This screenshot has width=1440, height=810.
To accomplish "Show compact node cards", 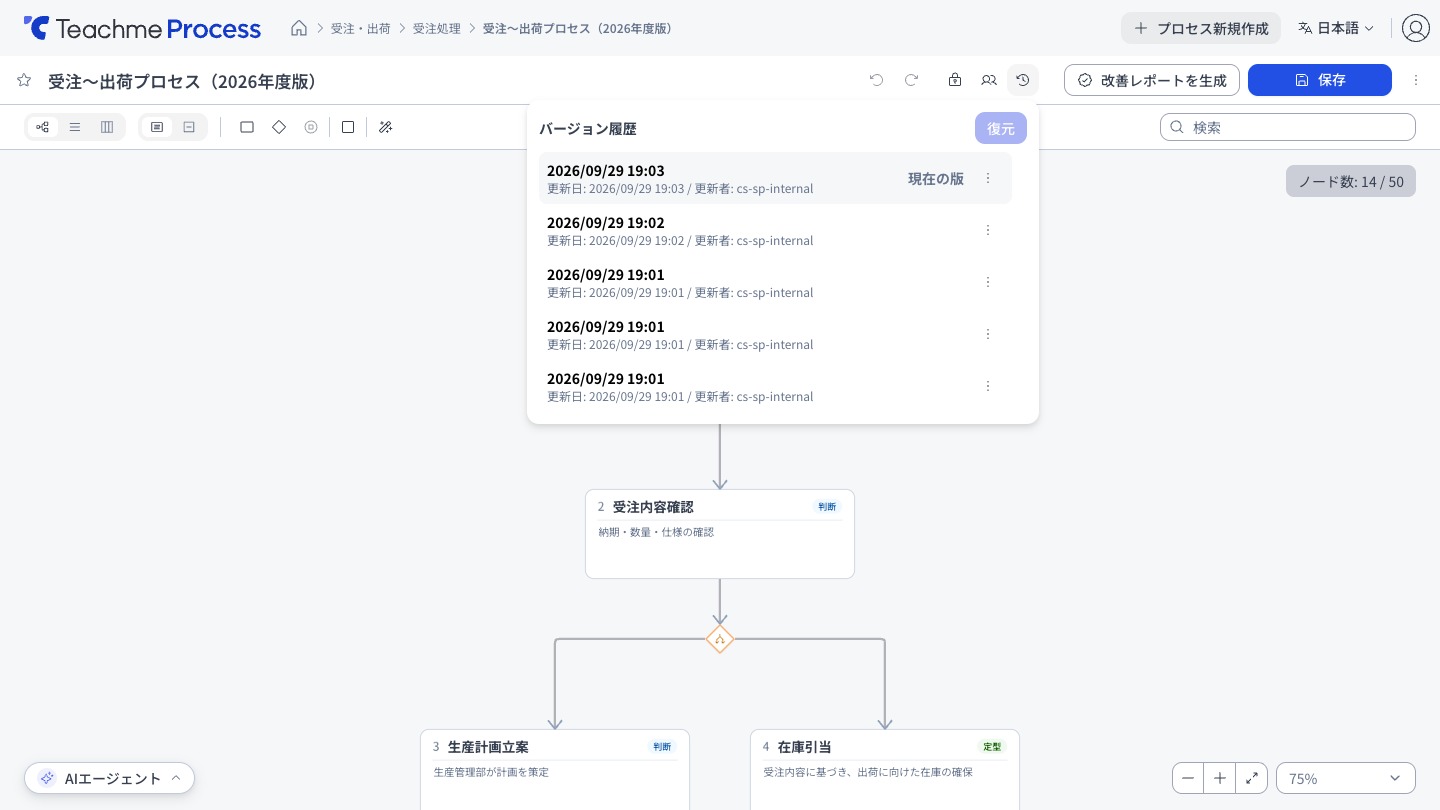I will (x=189, y=127).
